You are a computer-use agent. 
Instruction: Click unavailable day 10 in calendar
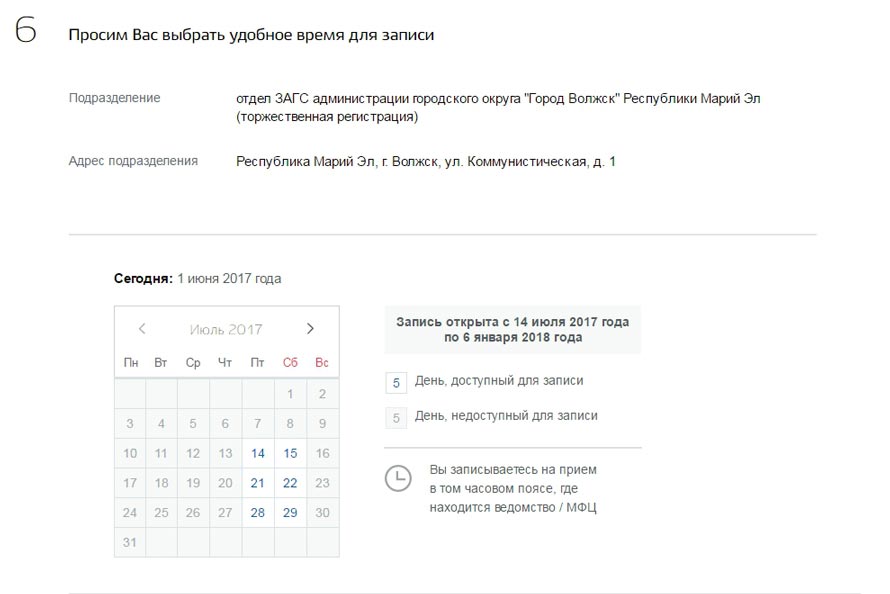coord(130,453)
